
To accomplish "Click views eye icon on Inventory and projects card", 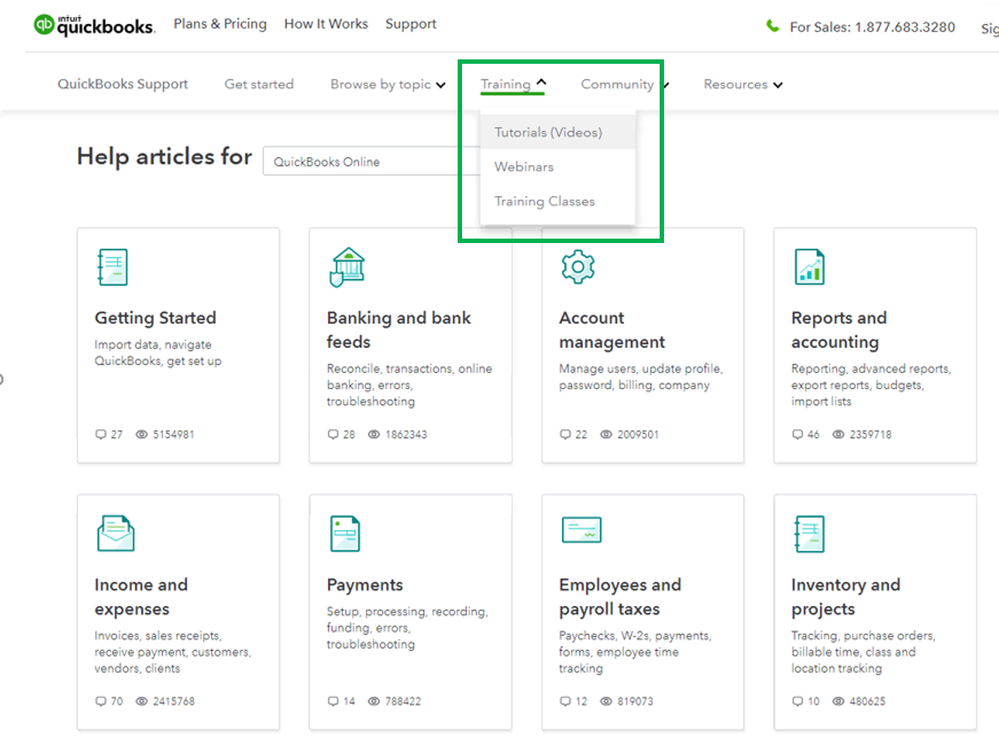I will [838, 701].
